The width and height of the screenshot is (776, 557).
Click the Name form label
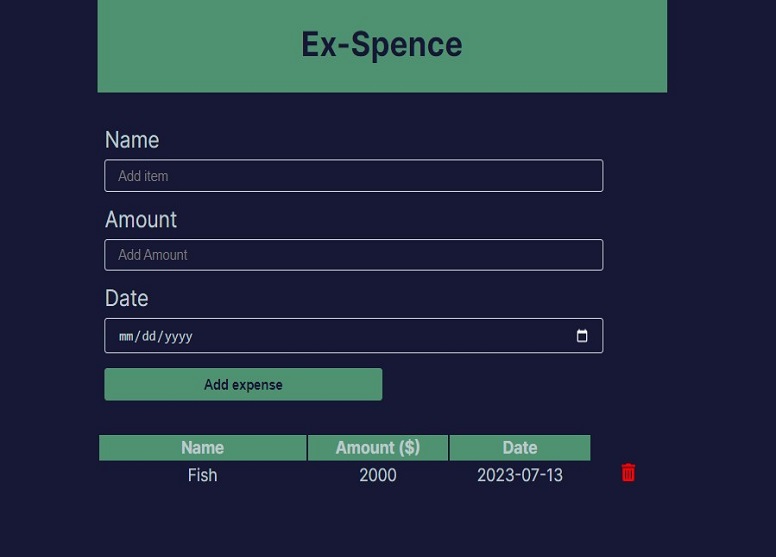[x=132, y=140]
